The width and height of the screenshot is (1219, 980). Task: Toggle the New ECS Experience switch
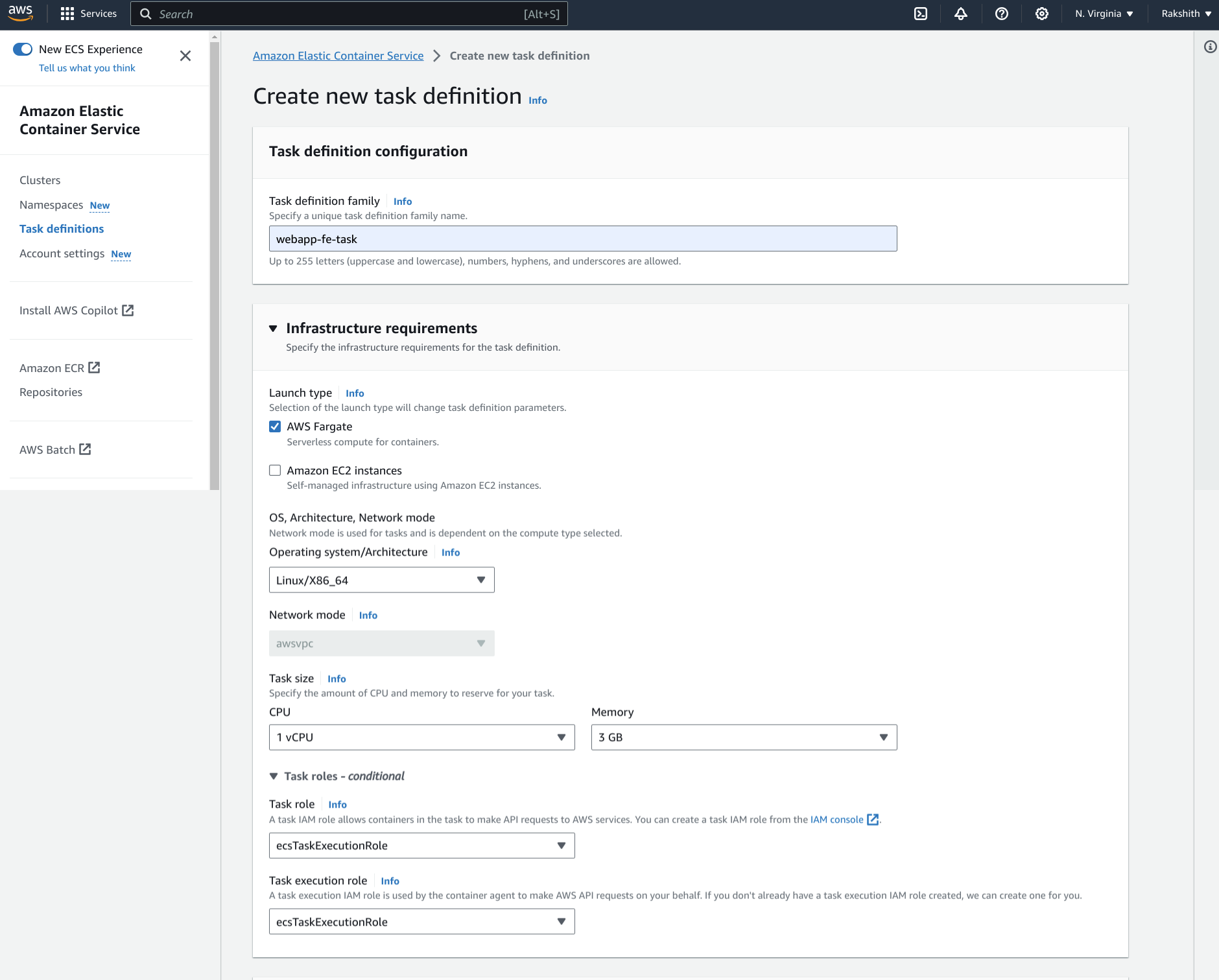coord(23,49)
